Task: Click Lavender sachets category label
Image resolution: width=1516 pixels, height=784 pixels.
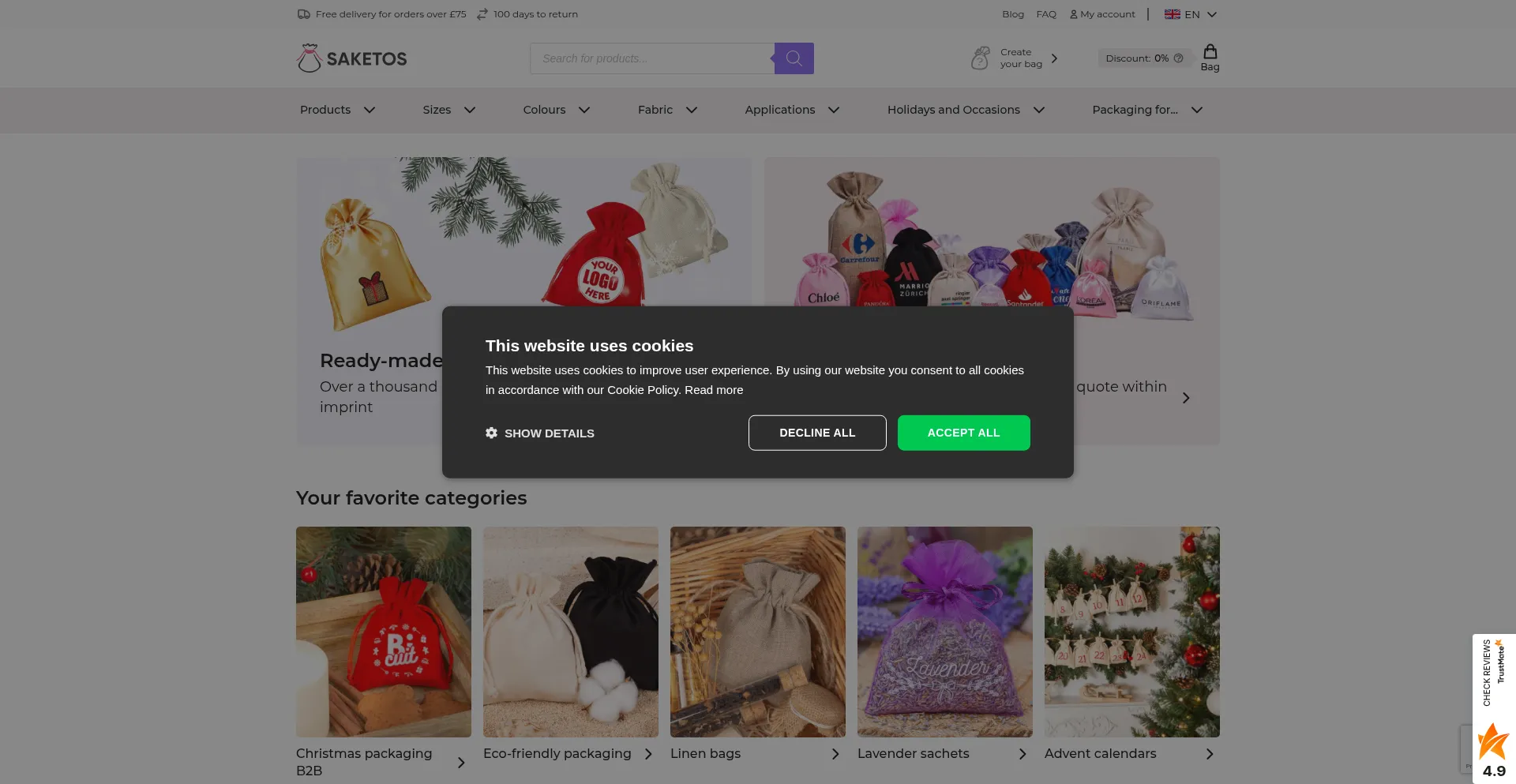Action: [x=914, y=754]
